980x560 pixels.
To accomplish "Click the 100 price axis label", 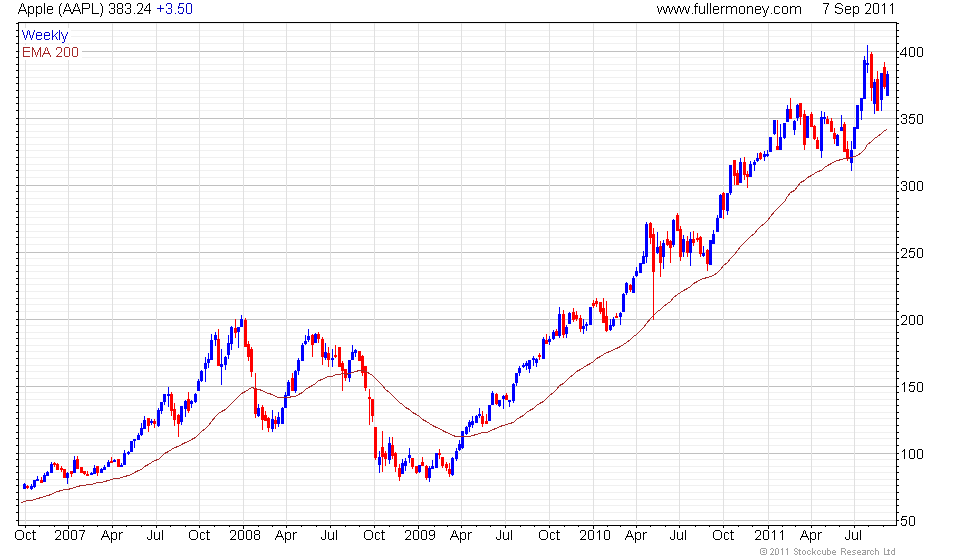I will click(x=911, y=454).
